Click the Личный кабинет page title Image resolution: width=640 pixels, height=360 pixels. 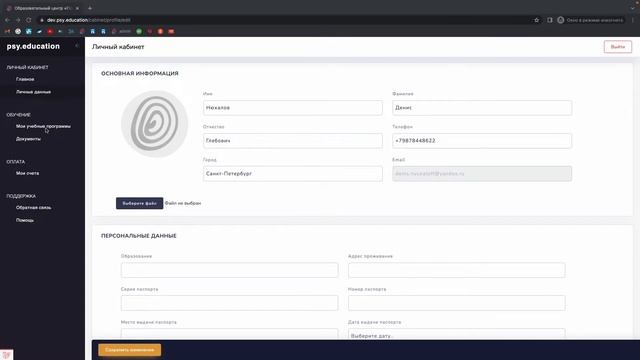(118, 47)
